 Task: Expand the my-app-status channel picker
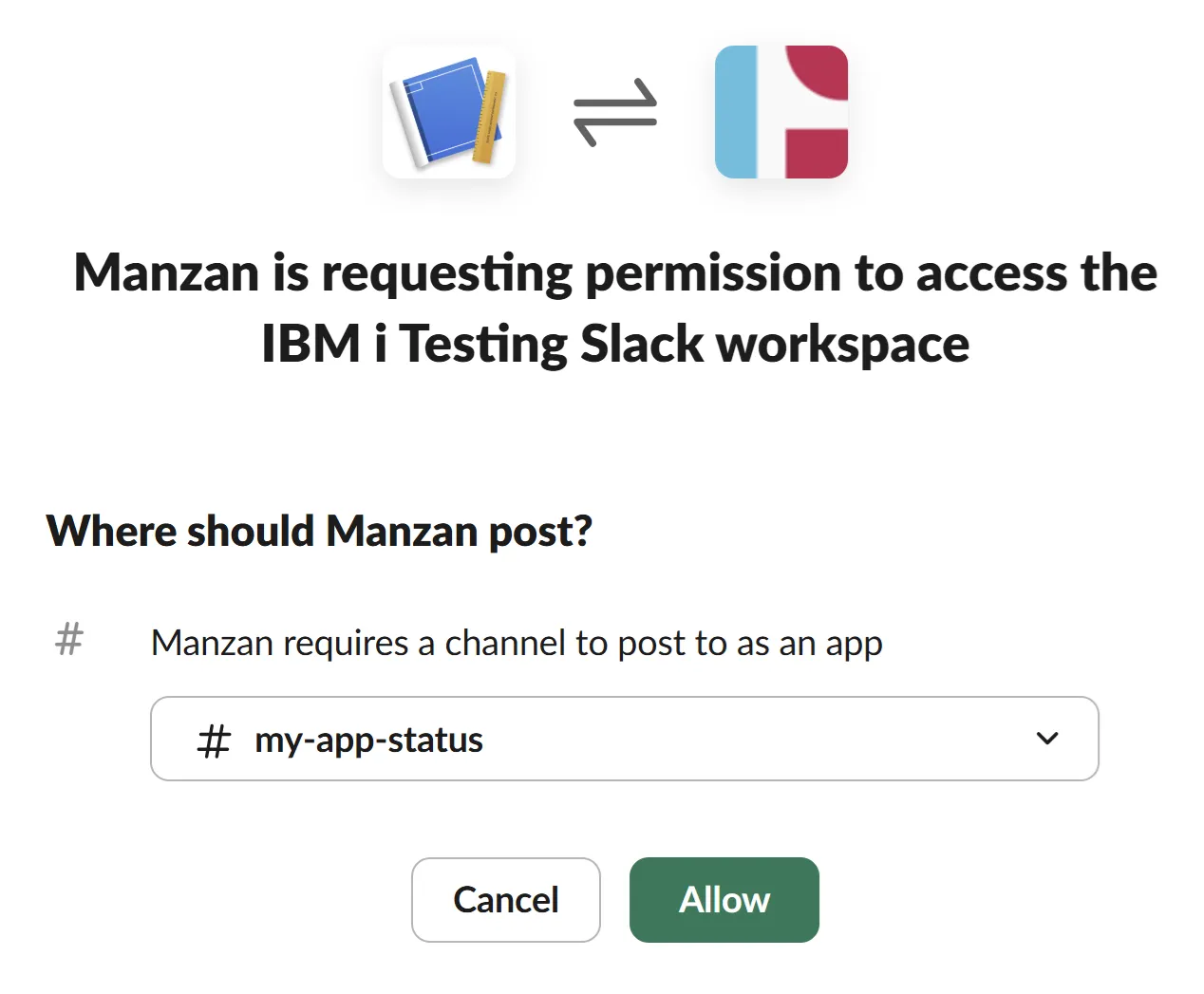click(x=624, y=740)
